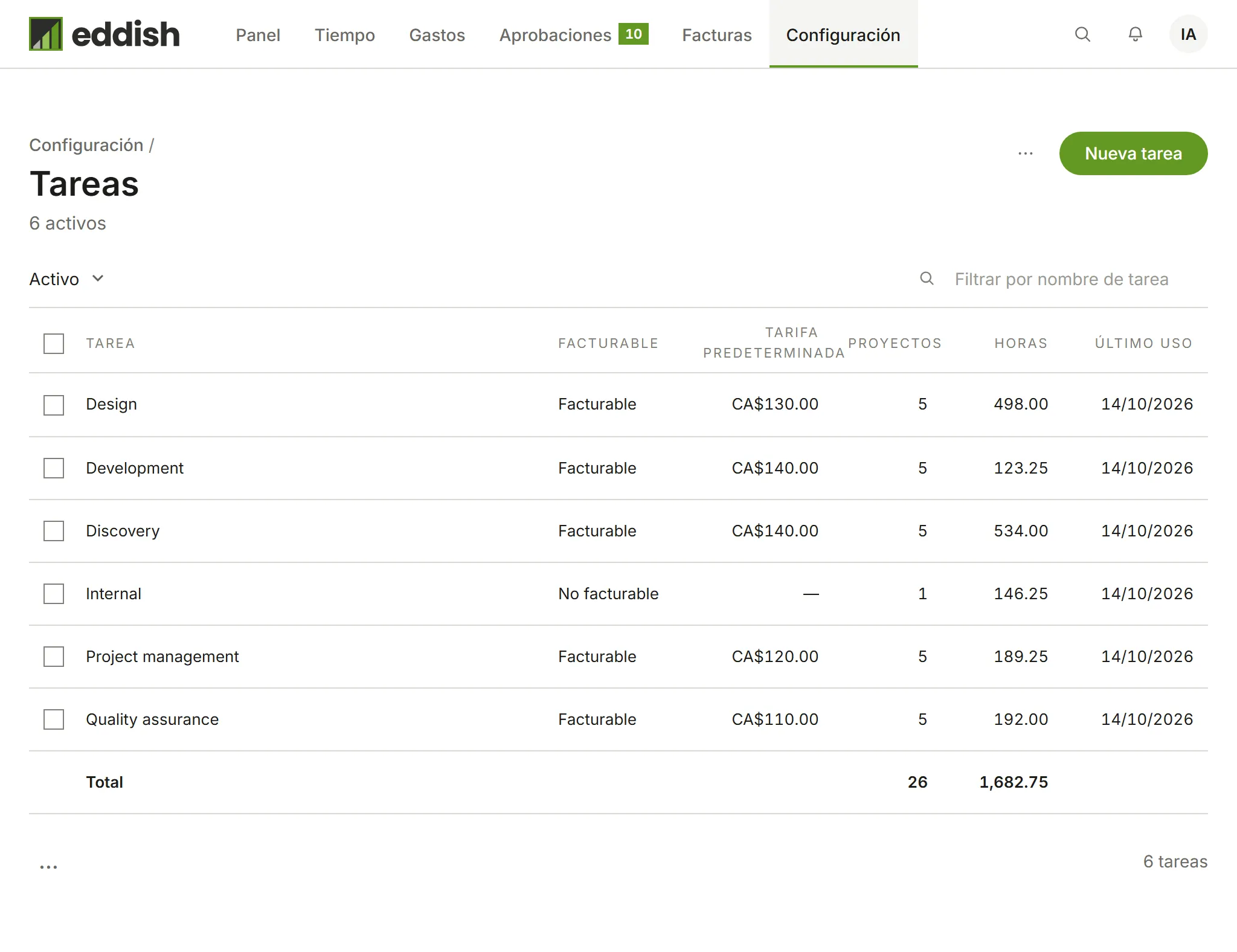This screenshot has height=952, width=1237.
Task: Click the Tarifa predeterminada column header
Action: 774,343
